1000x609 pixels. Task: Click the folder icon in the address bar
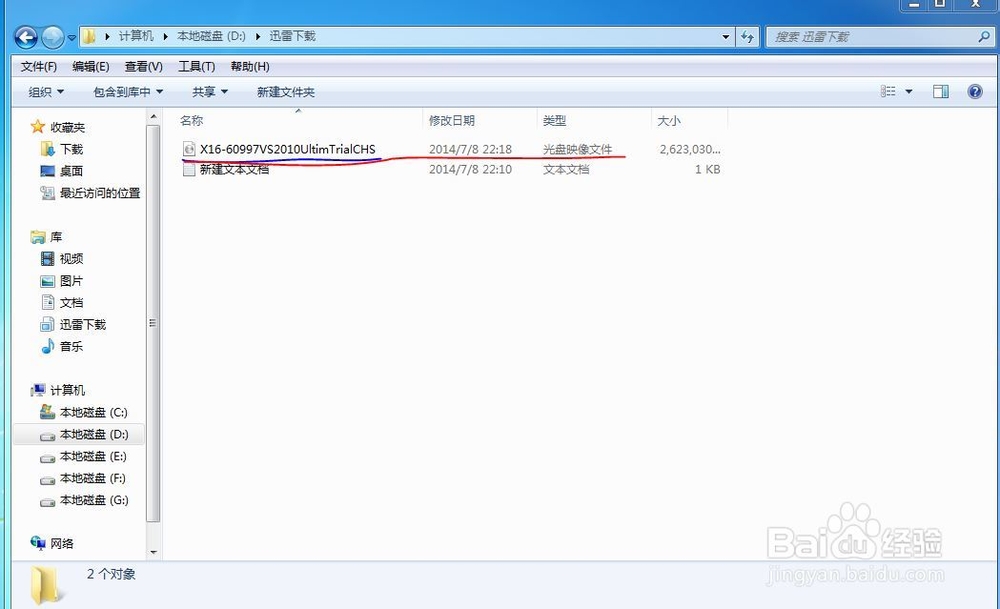tap(89, 36)
